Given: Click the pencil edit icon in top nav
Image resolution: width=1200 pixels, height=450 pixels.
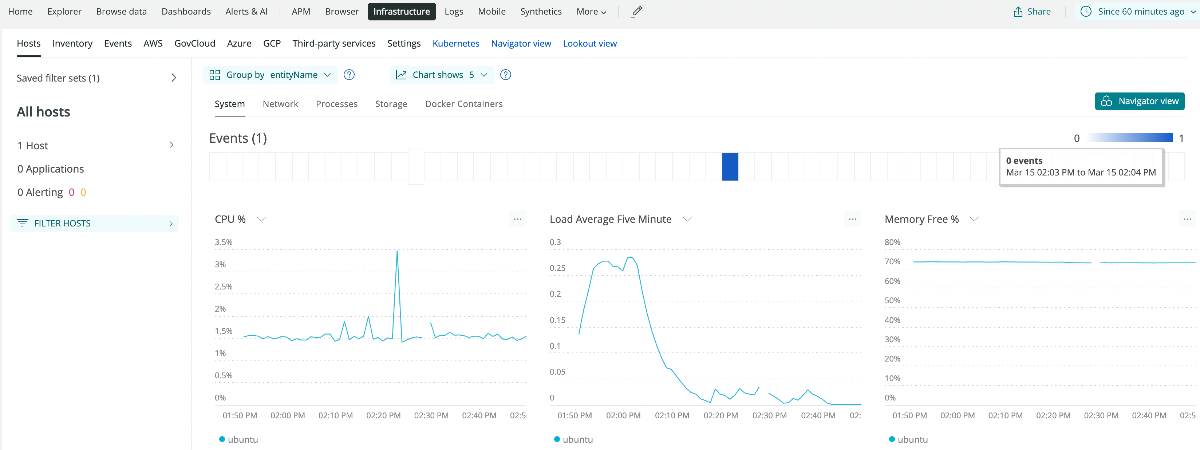Looking at the screenshot, I should click(637, 12).
